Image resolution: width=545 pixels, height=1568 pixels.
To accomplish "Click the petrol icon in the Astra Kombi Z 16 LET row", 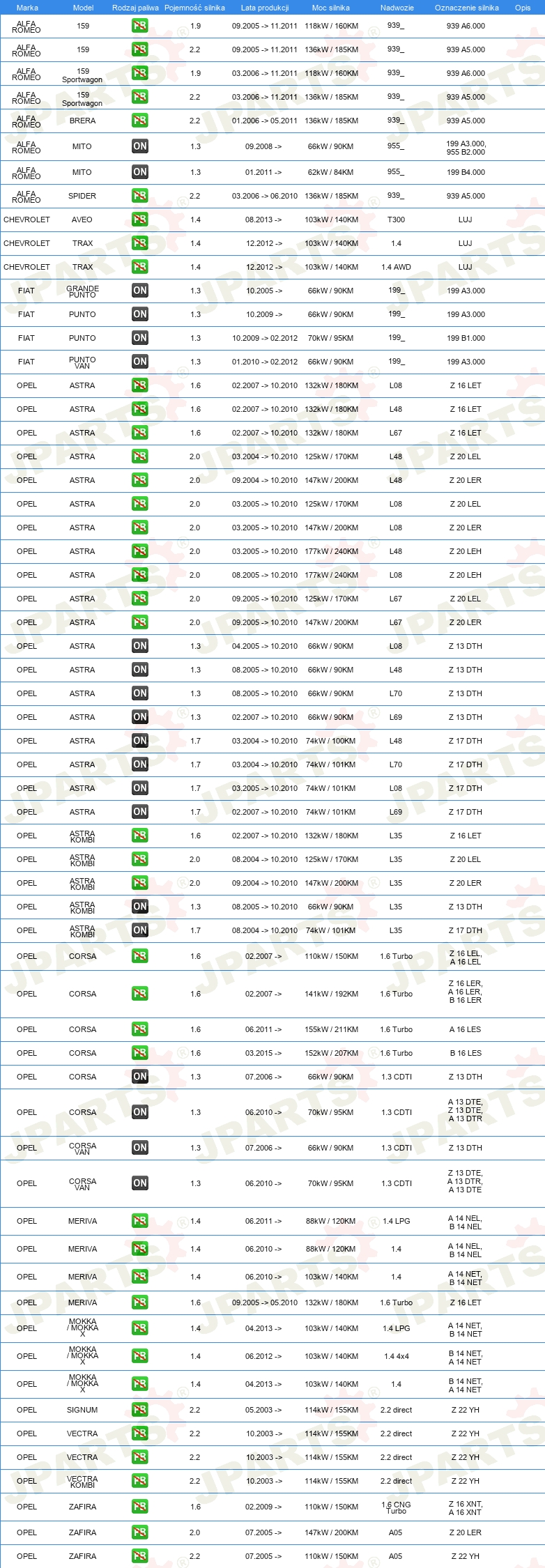I will tap(139, 836).
